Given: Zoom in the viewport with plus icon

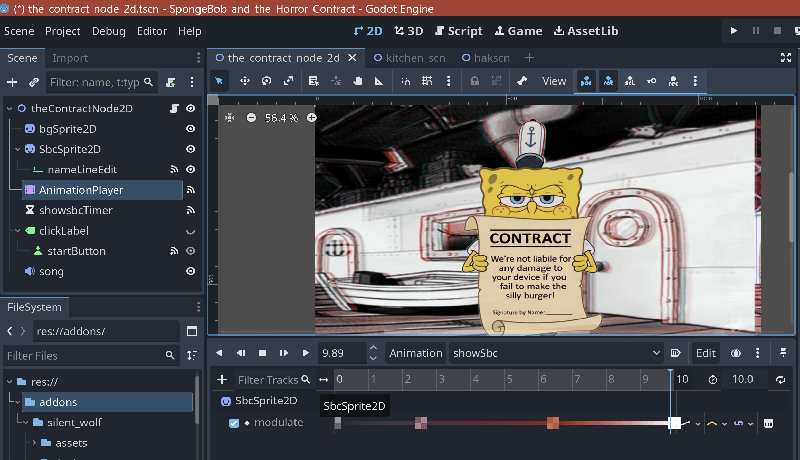Looking at the screenshot, I should pyautogui.click(x=312, y=118).
